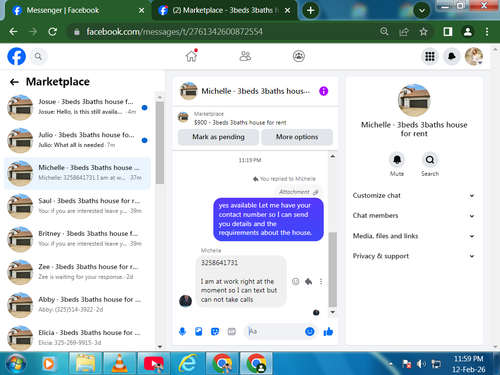Click the message text input field
The width and height of the screenshot is (500, 375).
pyautogui.click(x=275, y=331)
